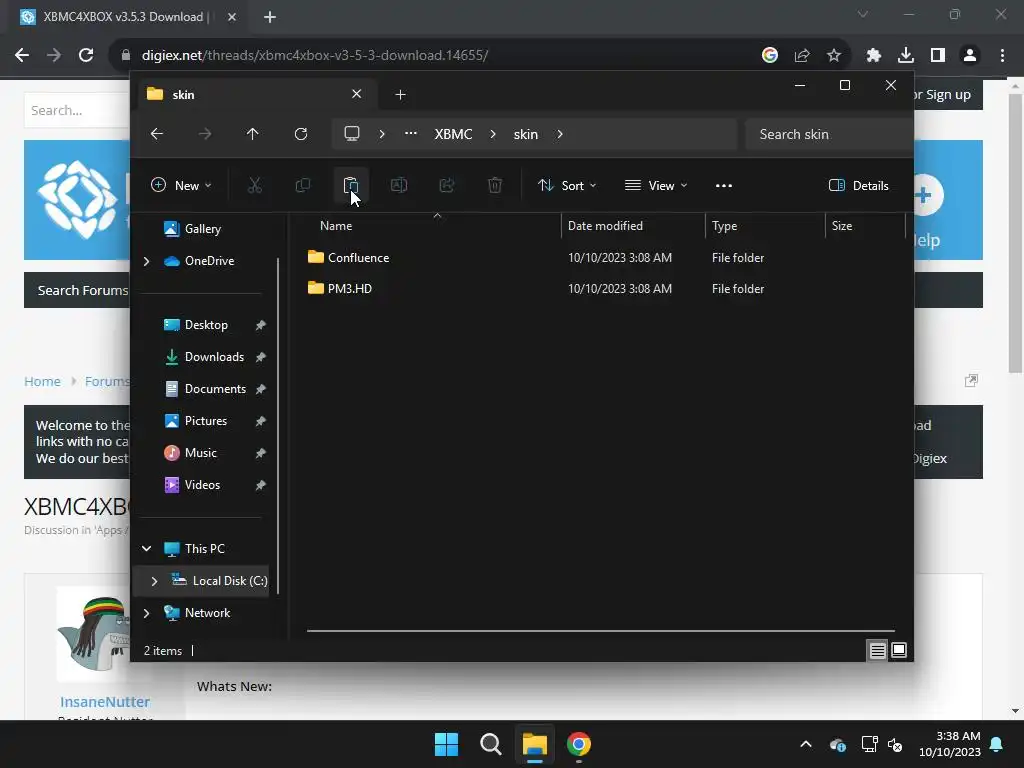Viewport: 1024px width, 768px height.
Task: Click the Copy icon in Explorer toolbar
Action: 302,185
